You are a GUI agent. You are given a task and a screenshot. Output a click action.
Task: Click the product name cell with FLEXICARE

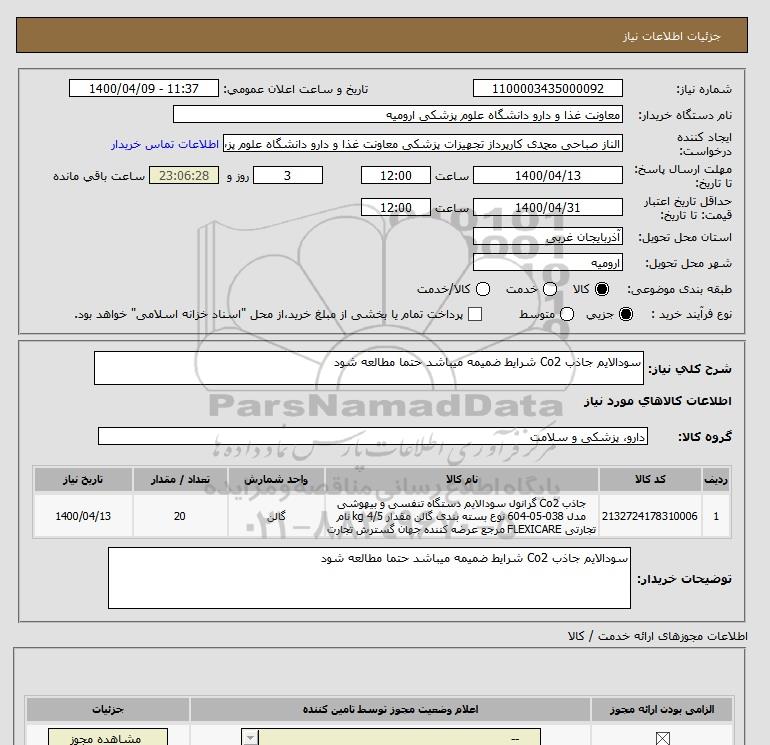pyautogui.click(x=462, y=516)
